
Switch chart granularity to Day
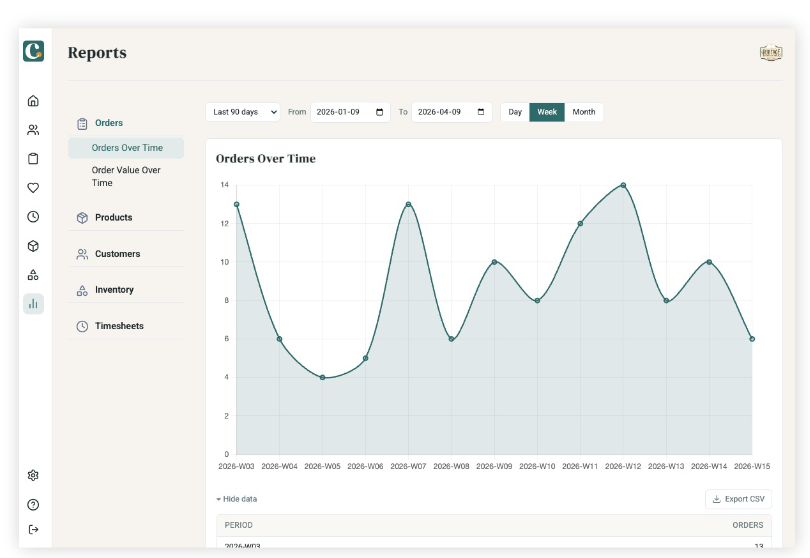click(x=515, y=112)
